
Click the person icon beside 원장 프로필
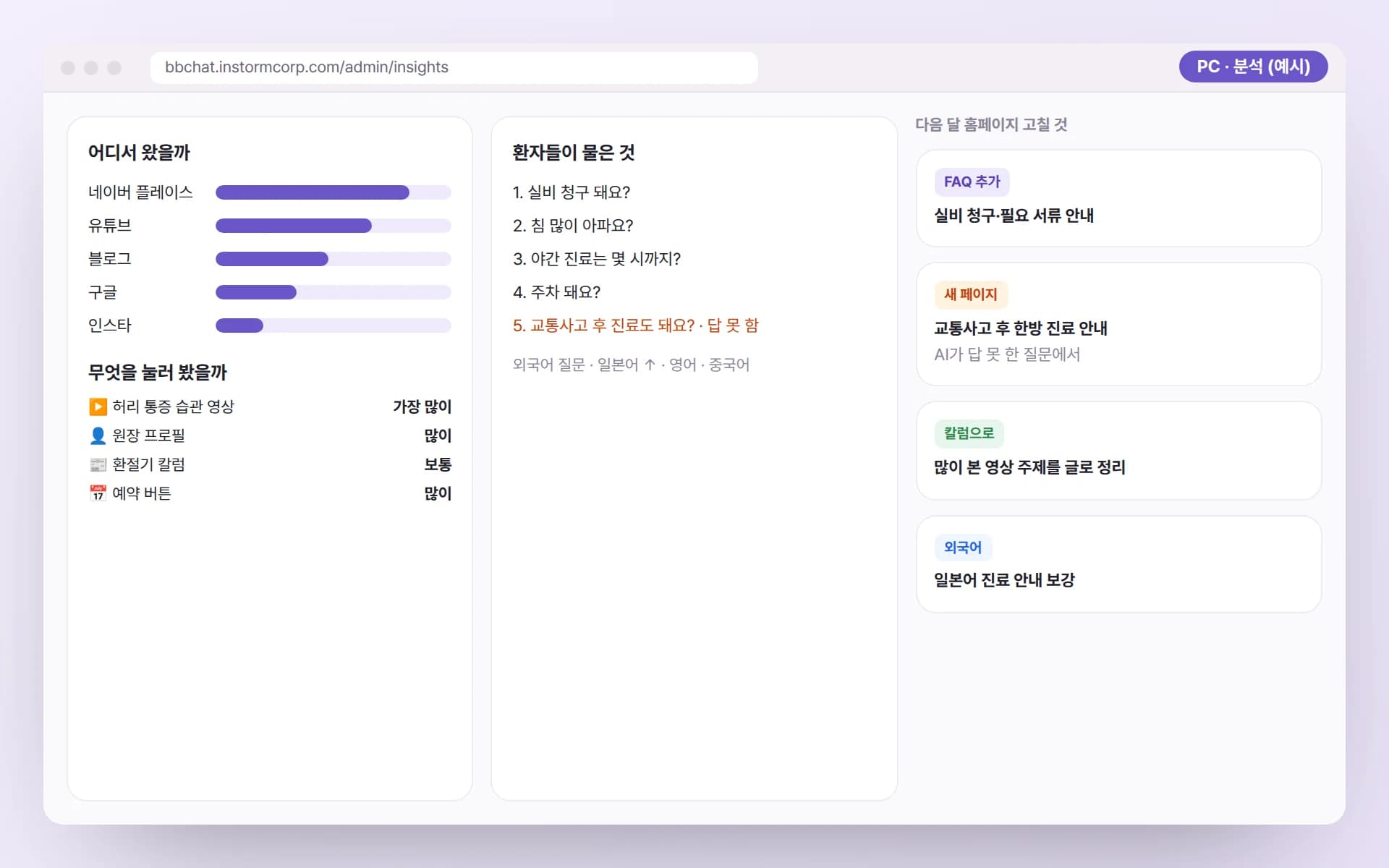98,435
